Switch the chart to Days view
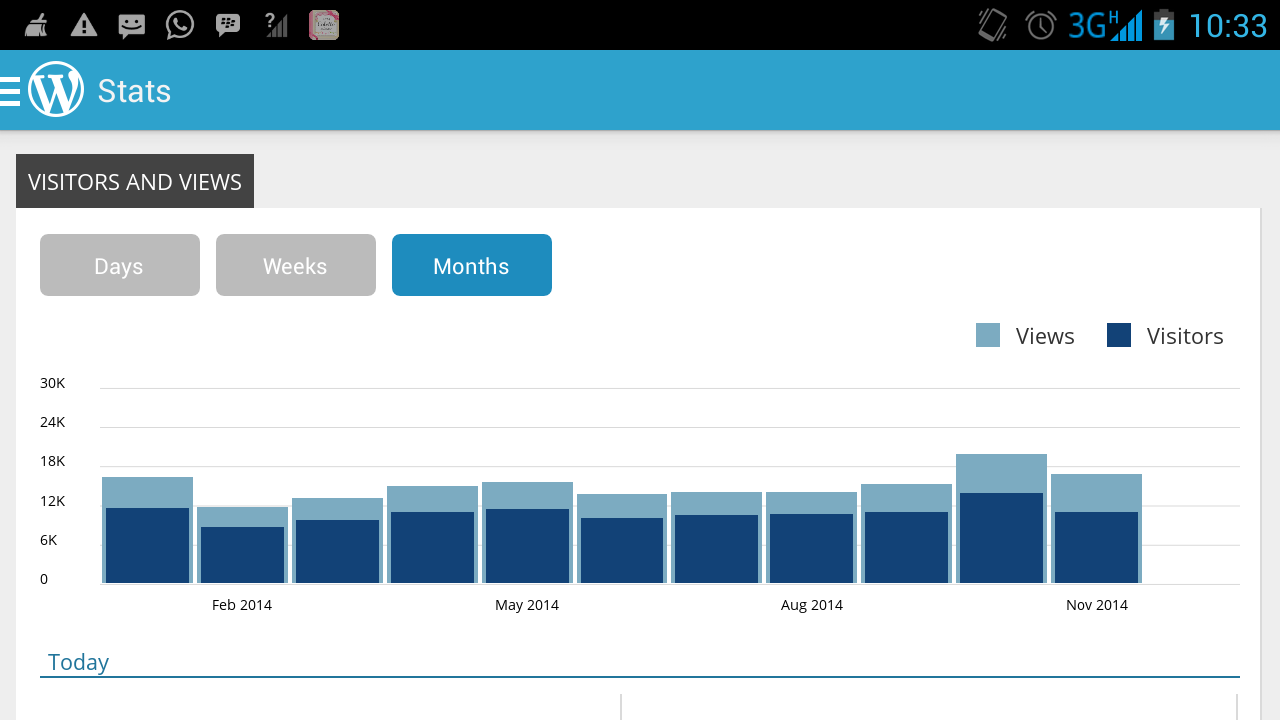Image resolution: width=1280 pixels, height=720 pixels. click(x=120, y=266)
